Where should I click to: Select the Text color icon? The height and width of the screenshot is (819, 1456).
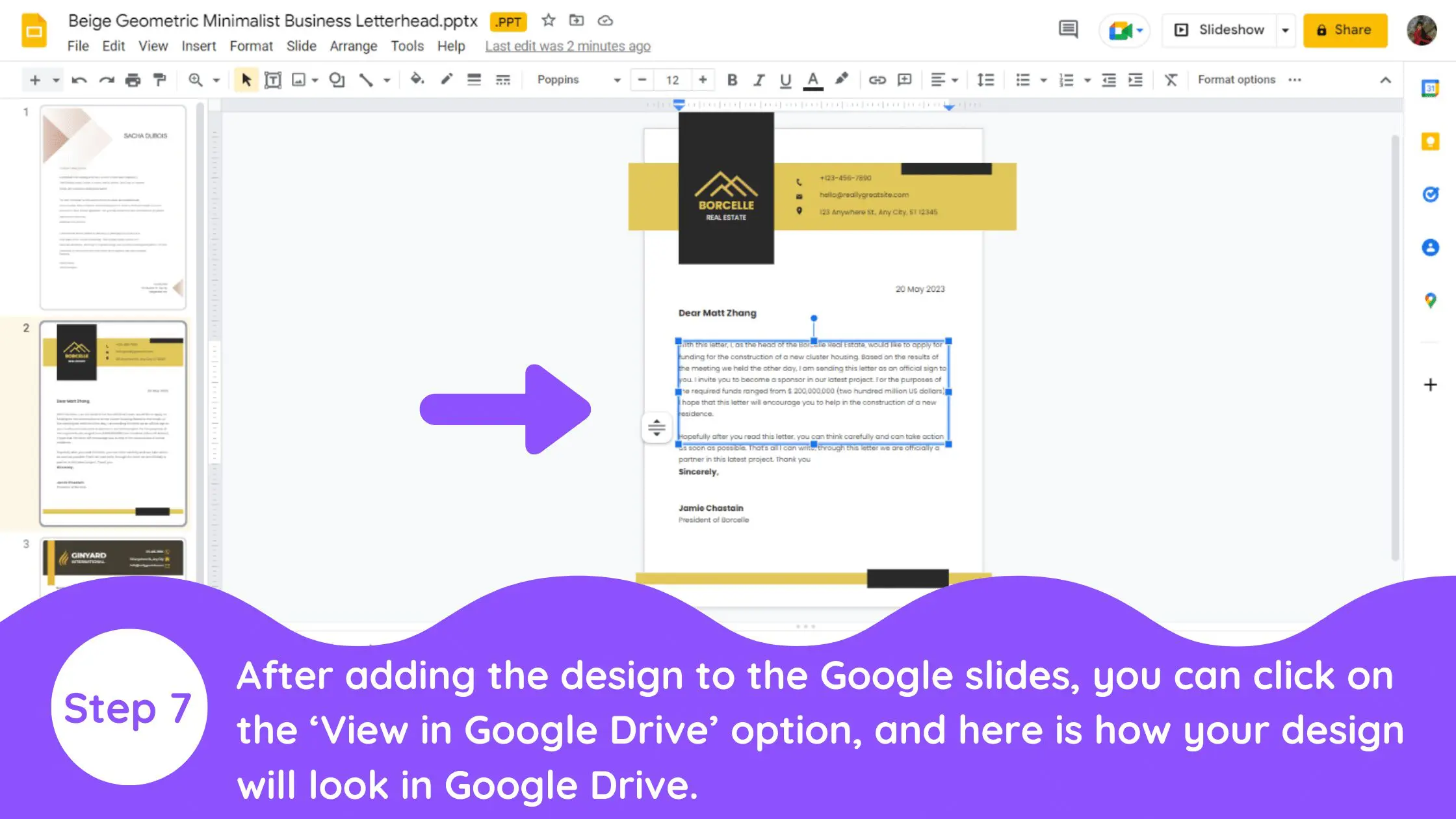coord(812,79)
